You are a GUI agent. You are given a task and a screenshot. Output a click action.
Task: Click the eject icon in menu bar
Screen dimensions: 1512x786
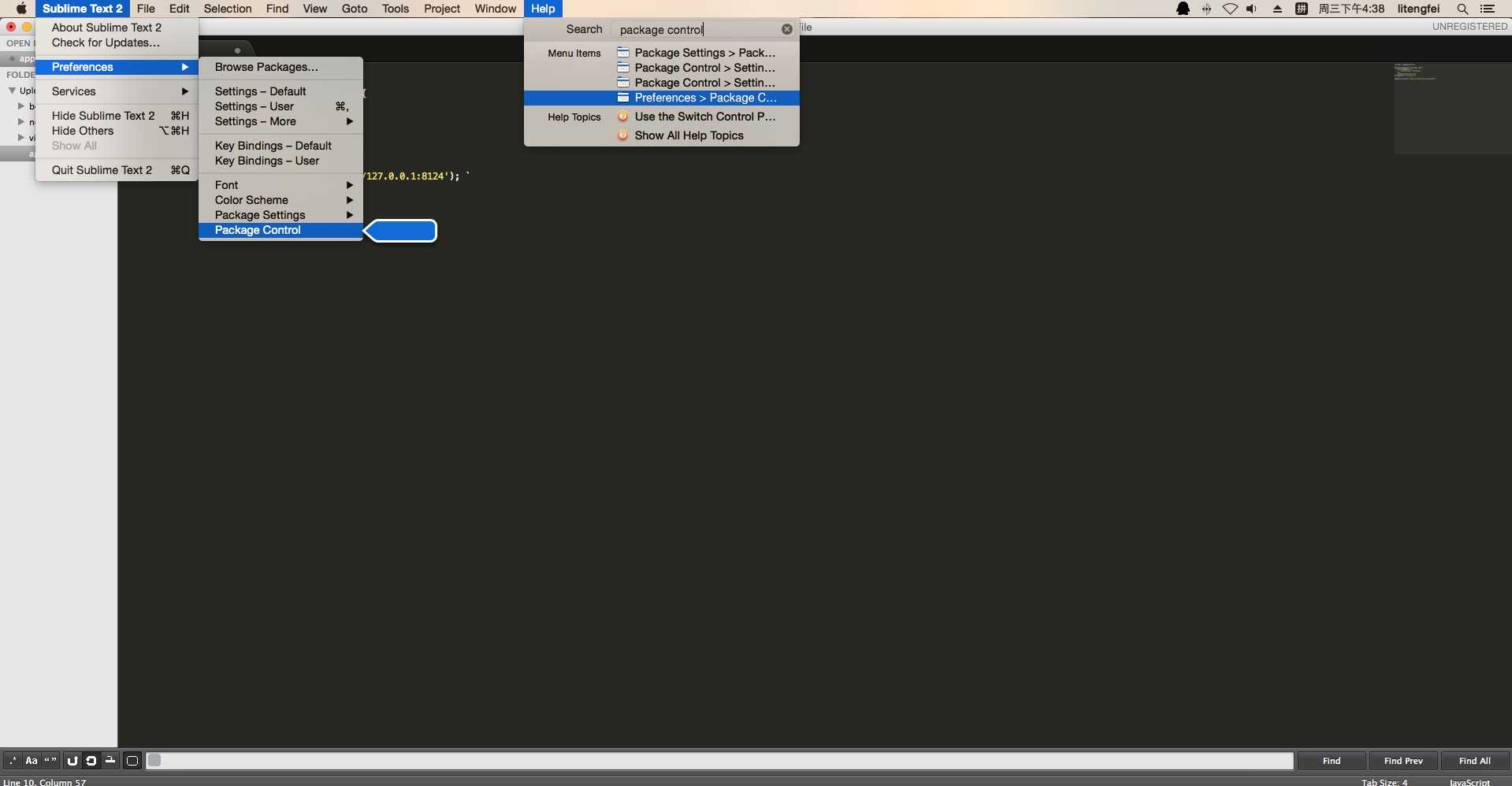tap(1277, 9)
